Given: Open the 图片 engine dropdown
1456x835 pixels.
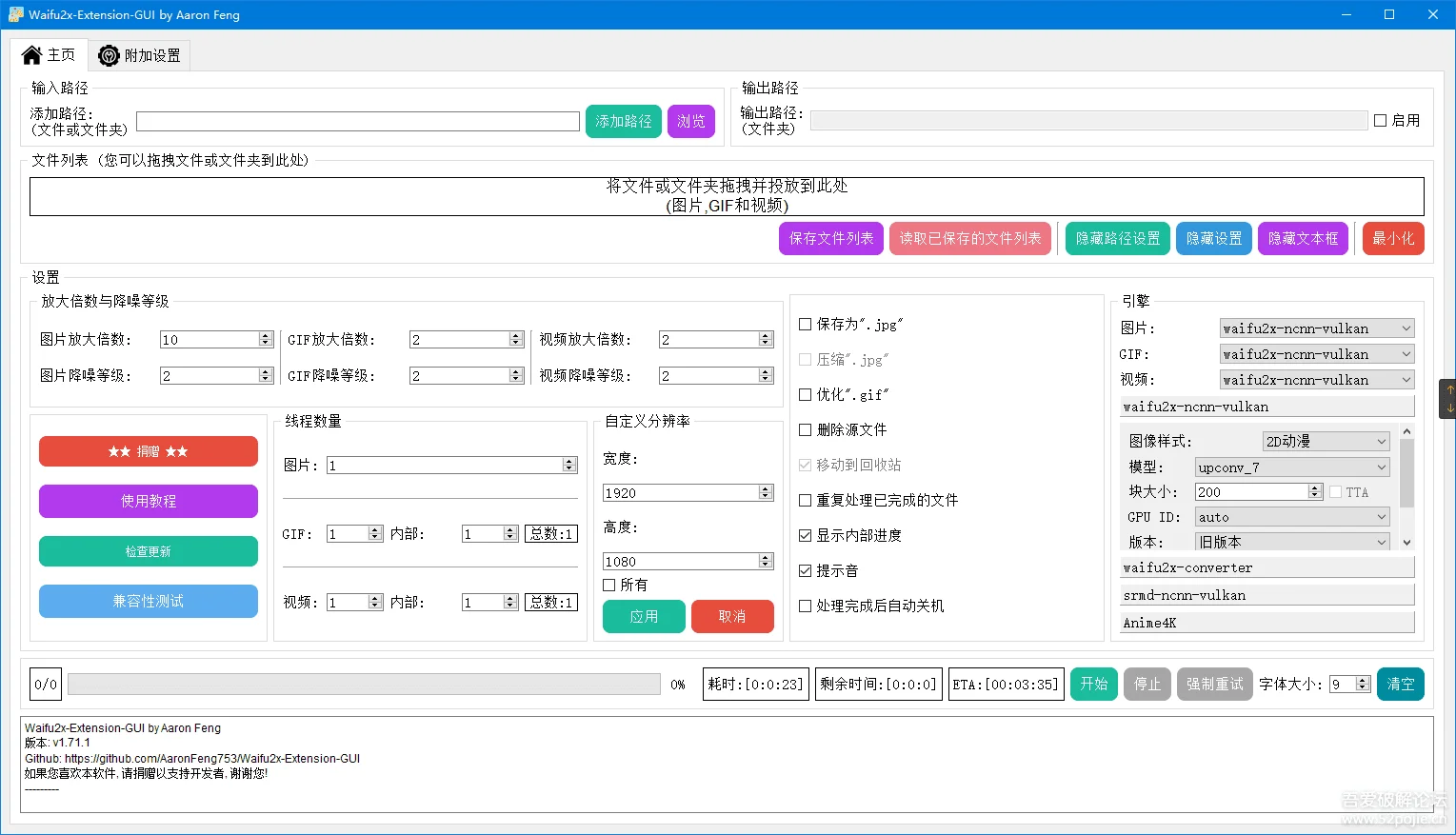Looking at the screenshot, I should (1317, 328).
